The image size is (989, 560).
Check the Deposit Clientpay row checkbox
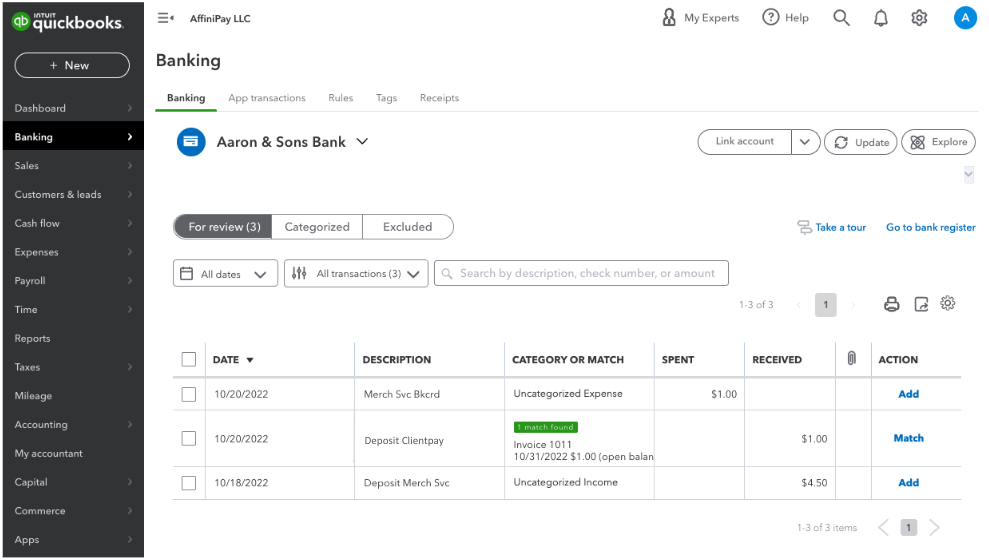click(x=189, y=438)
